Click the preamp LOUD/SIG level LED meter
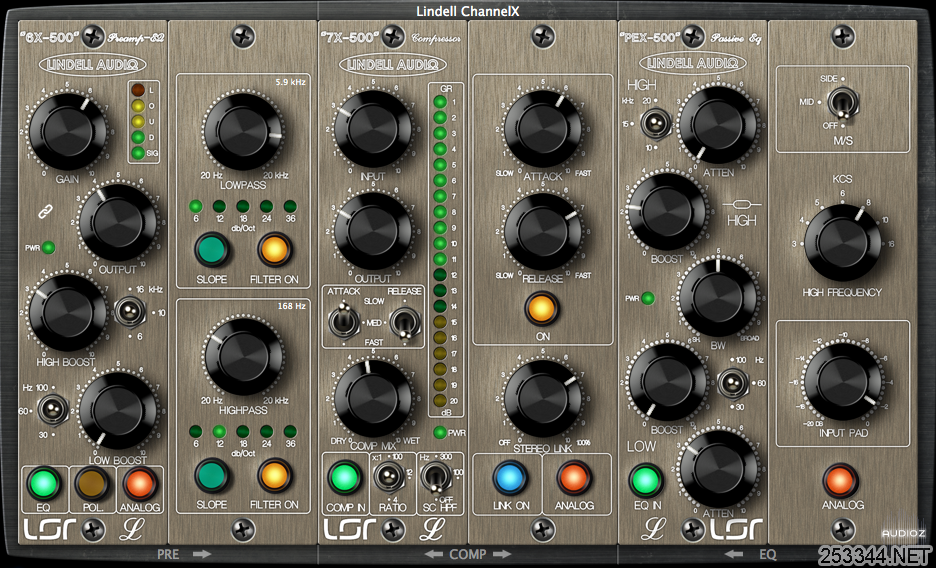The width and height of the screenshot is (936, 568). pyautogui.click(x=143, y=122)
